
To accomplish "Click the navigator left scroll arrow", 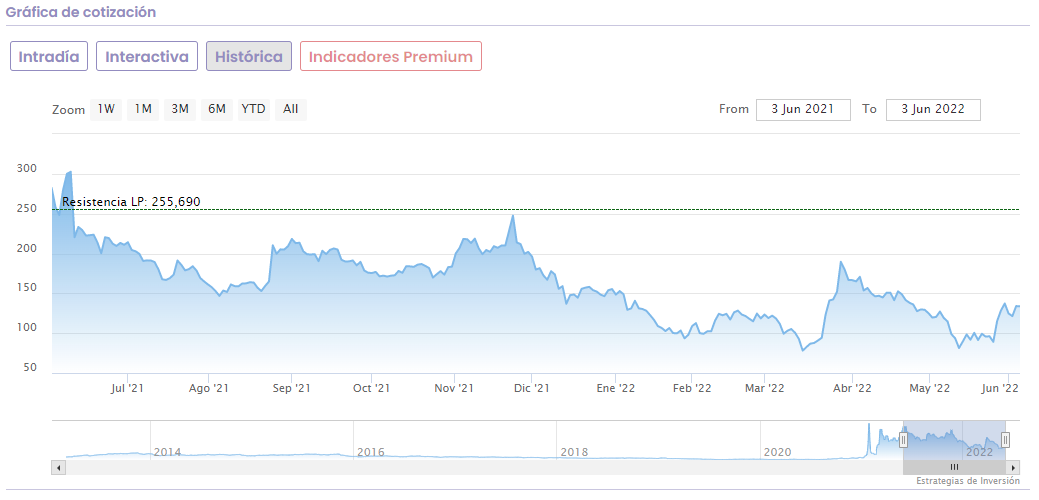I will [x=58, y=467].
